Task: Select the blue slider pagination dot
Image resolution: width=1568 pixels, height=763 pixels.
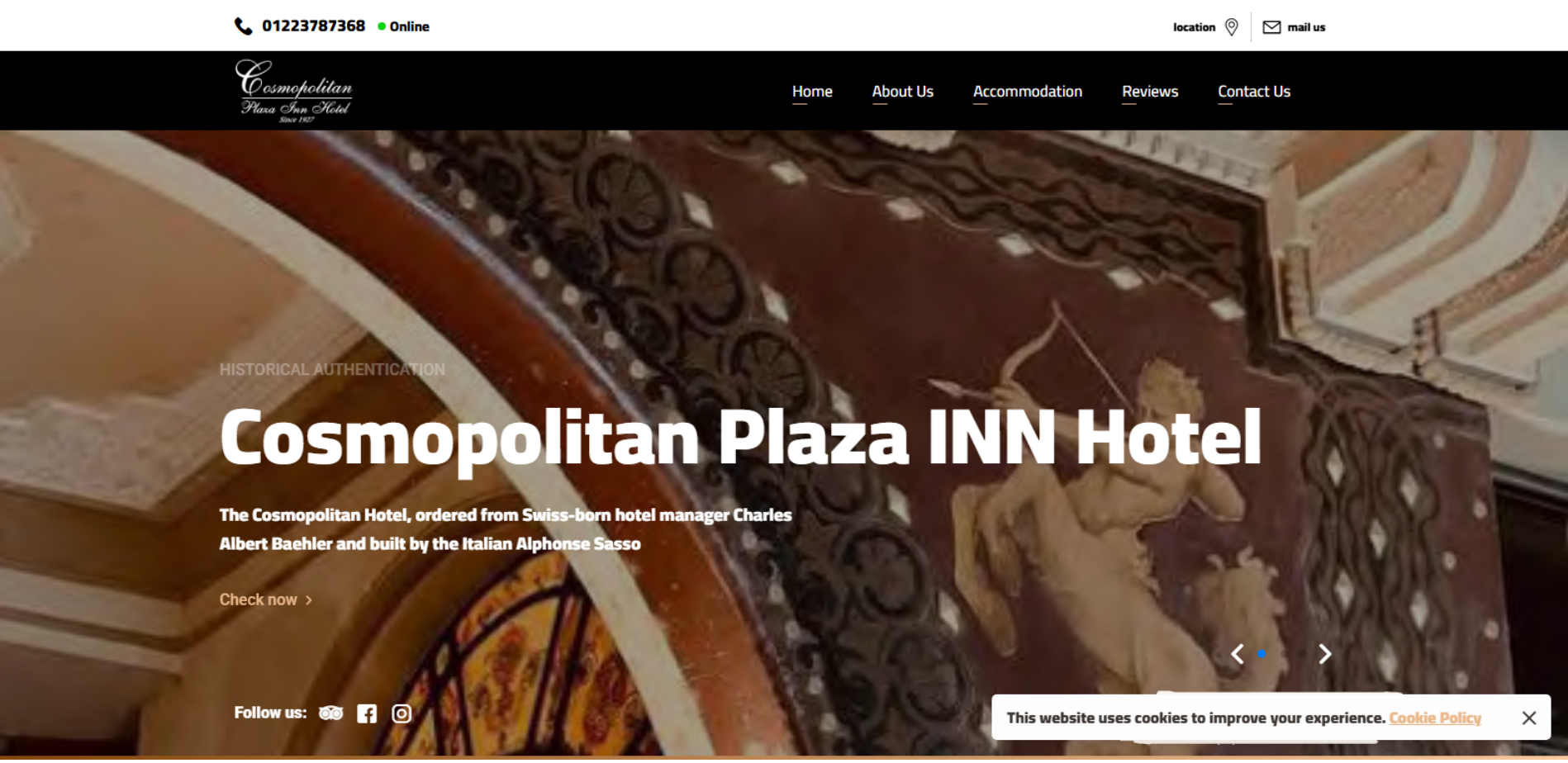Action: 1262,654
